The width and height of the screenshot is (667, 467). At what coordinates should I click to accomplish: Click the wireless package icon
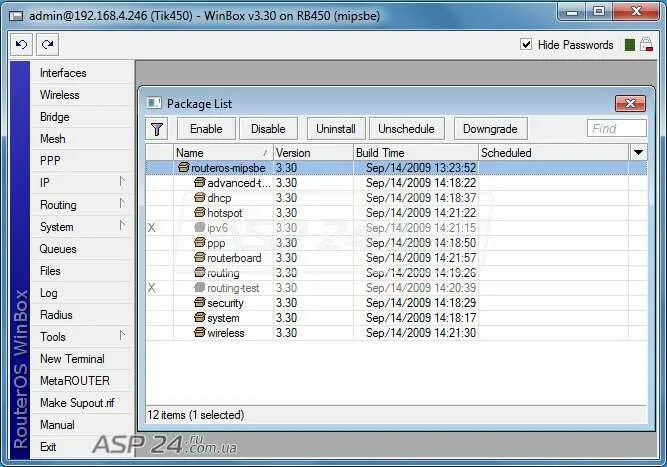[x=200, y=332]
